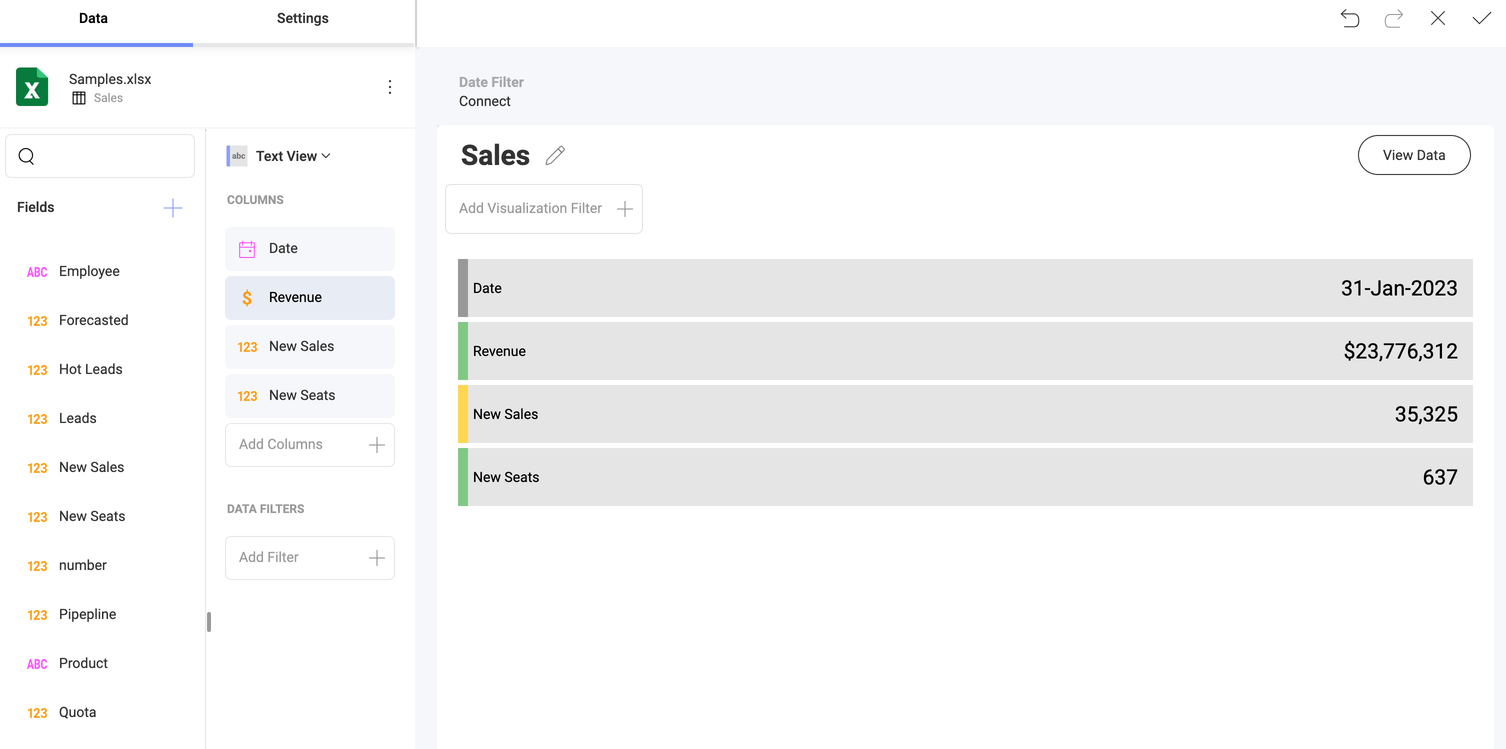Viewport: 1506px width, 749px height.
Task: Open the Text View visualization dropdown
Action: (293, 156)
